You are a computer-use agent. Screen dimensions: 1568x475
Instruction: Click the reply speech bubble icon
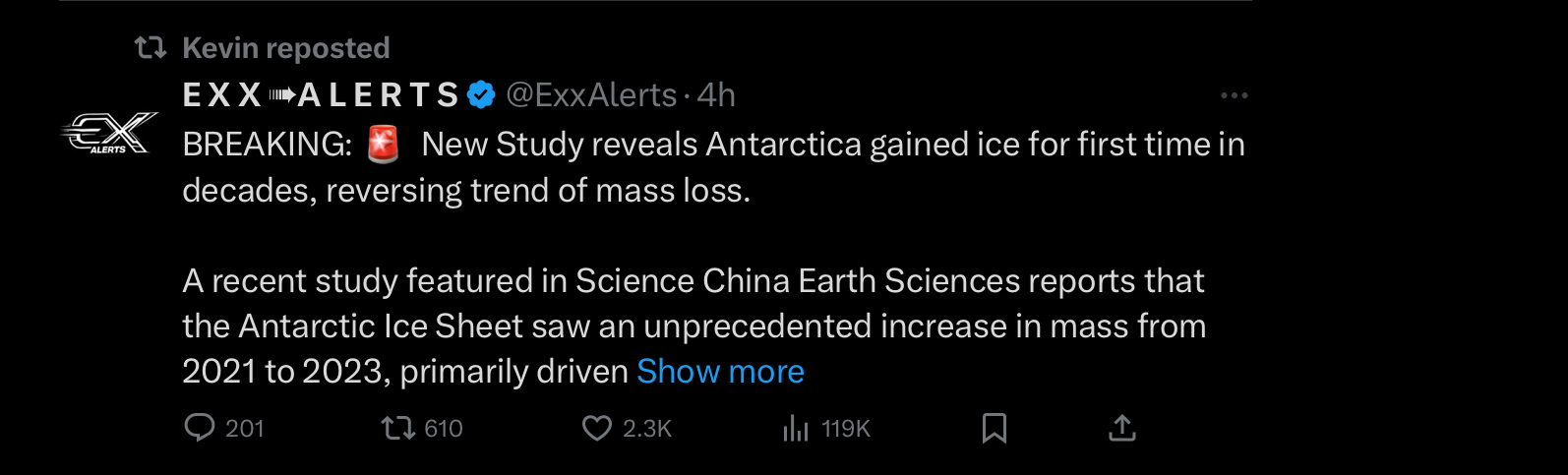click(200, 428)
